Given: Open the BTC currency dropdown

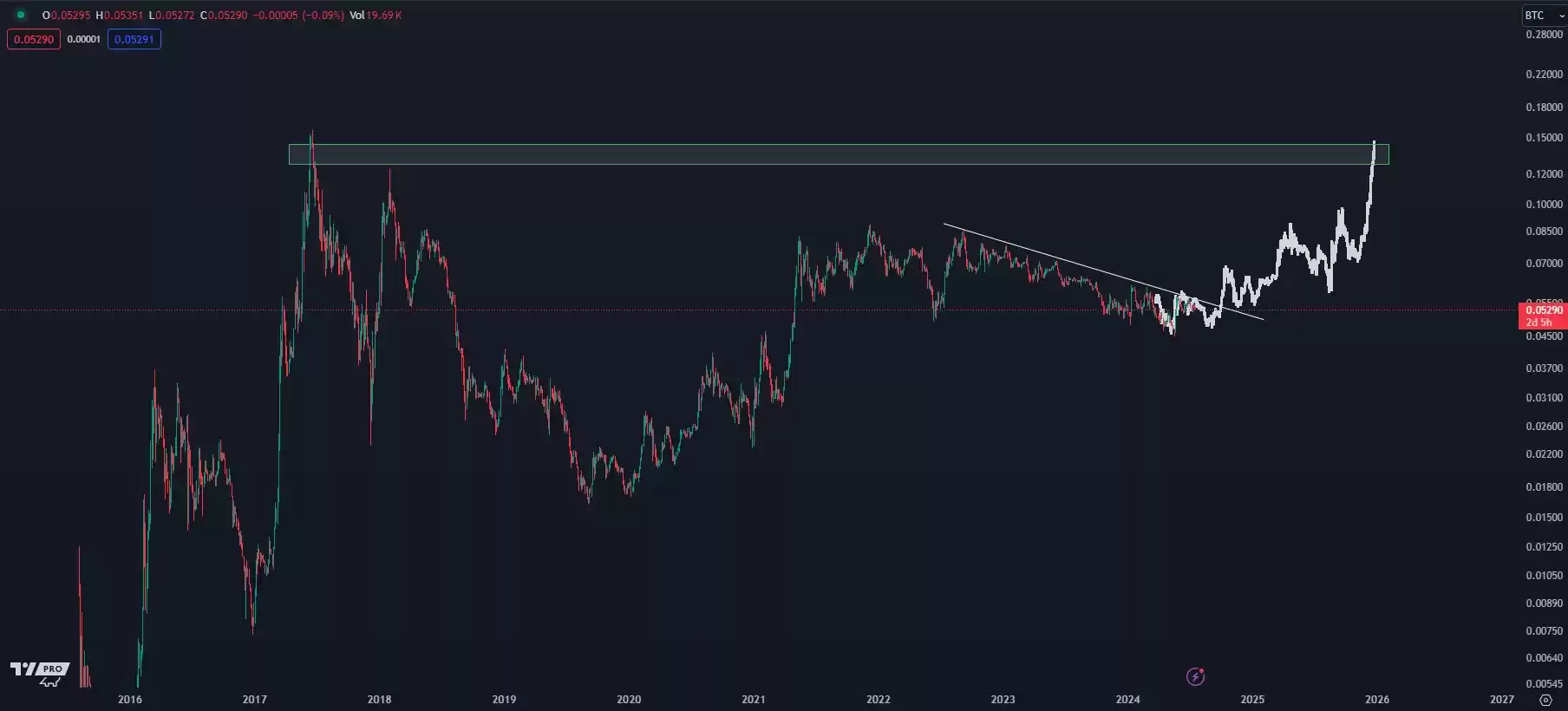Looking at the screenshot, I should (x=1544, y=16).
